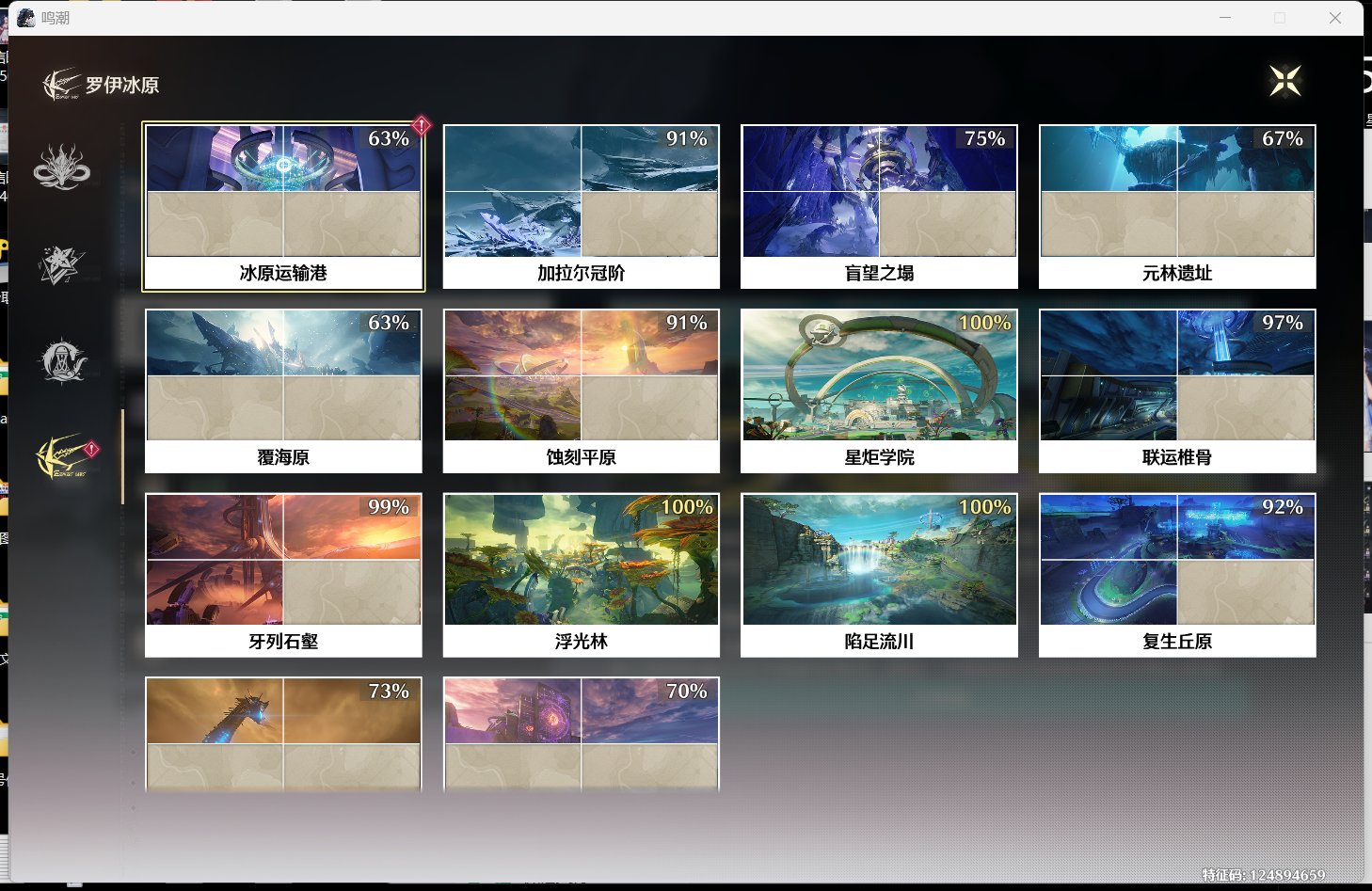Select the golden highlighted region emblem in sidebar
Screen dimensions: 1372x891
[x=62, y=457]
